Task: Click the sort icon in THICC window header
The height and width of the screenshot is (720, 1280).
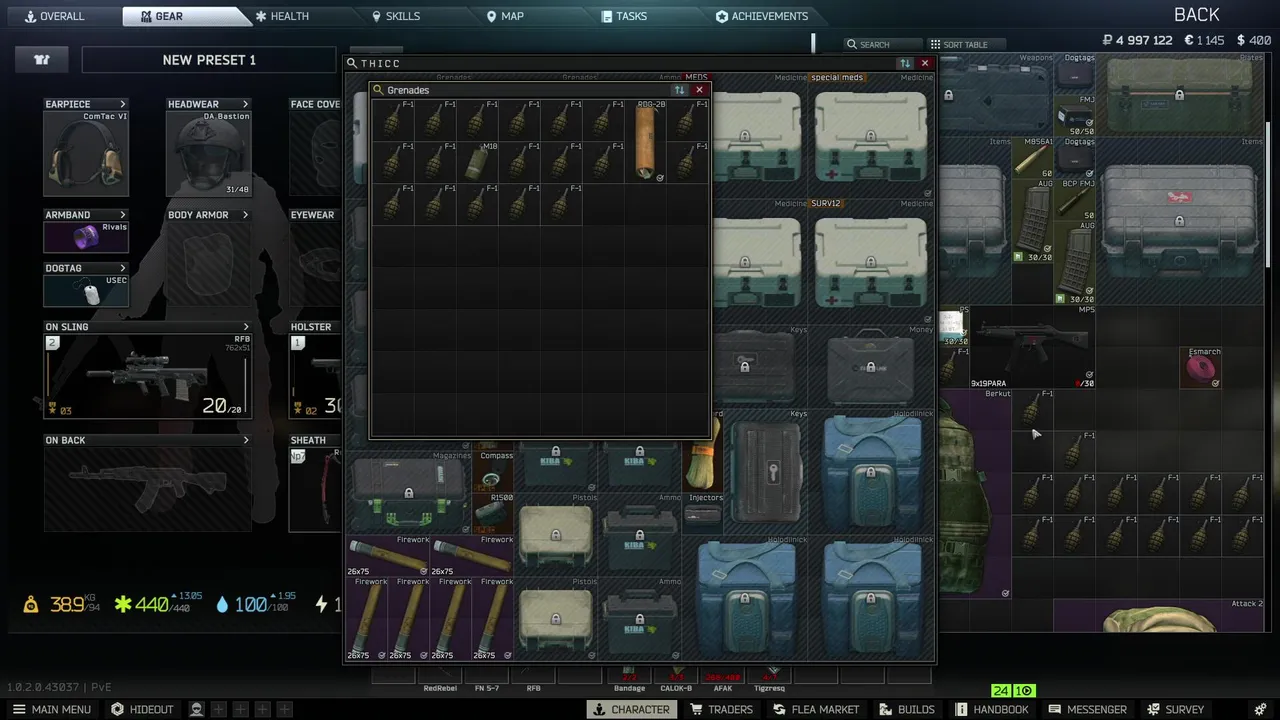Action: [905, 63]
